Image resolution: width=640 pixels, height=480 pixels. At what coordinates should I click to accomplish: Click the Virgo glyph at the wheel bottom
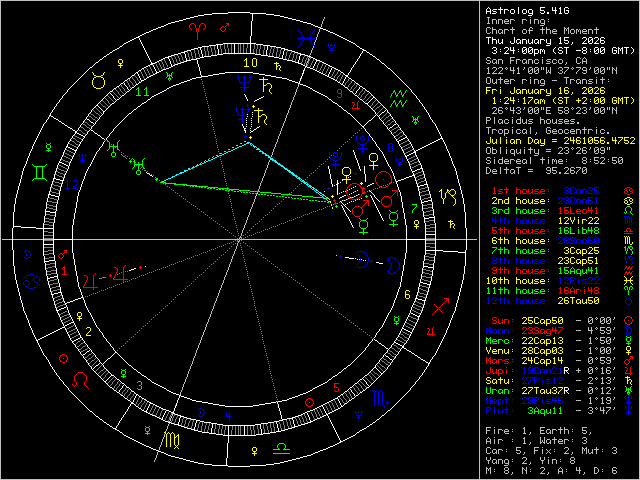174,438
